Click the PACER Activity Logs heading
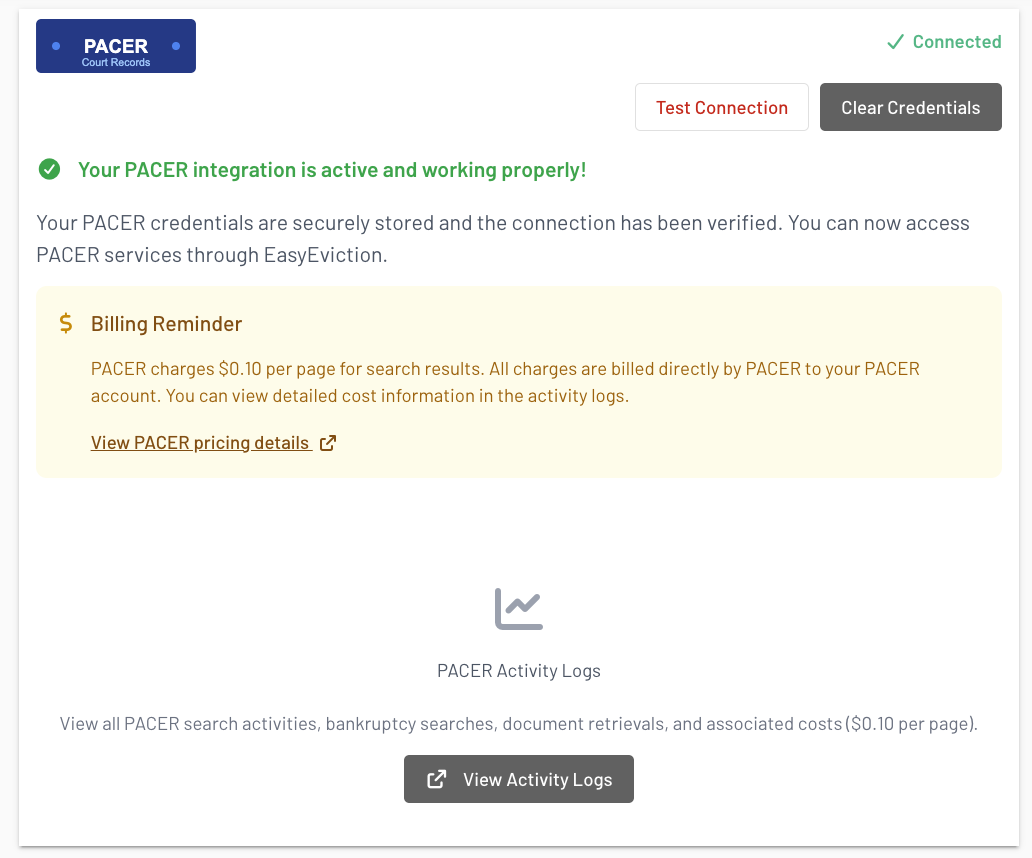 [518, 671]
